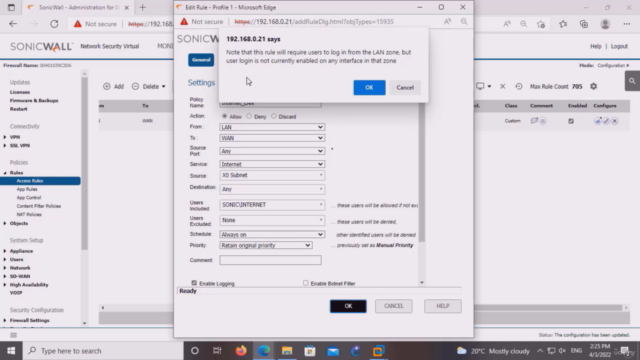Toggle Enable Botnet Filter checkbox
Screen dimensions: 640x360
tap(305, 283)
